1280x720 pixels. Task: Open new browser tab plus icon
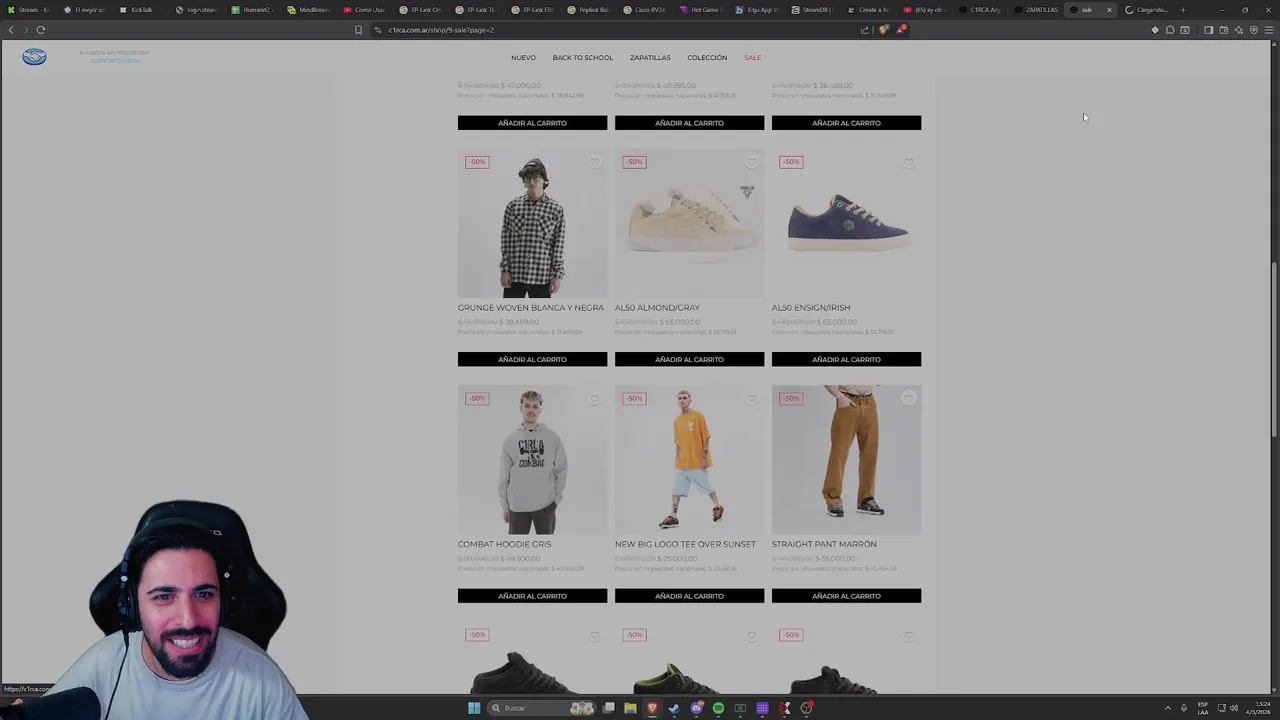1183,10
